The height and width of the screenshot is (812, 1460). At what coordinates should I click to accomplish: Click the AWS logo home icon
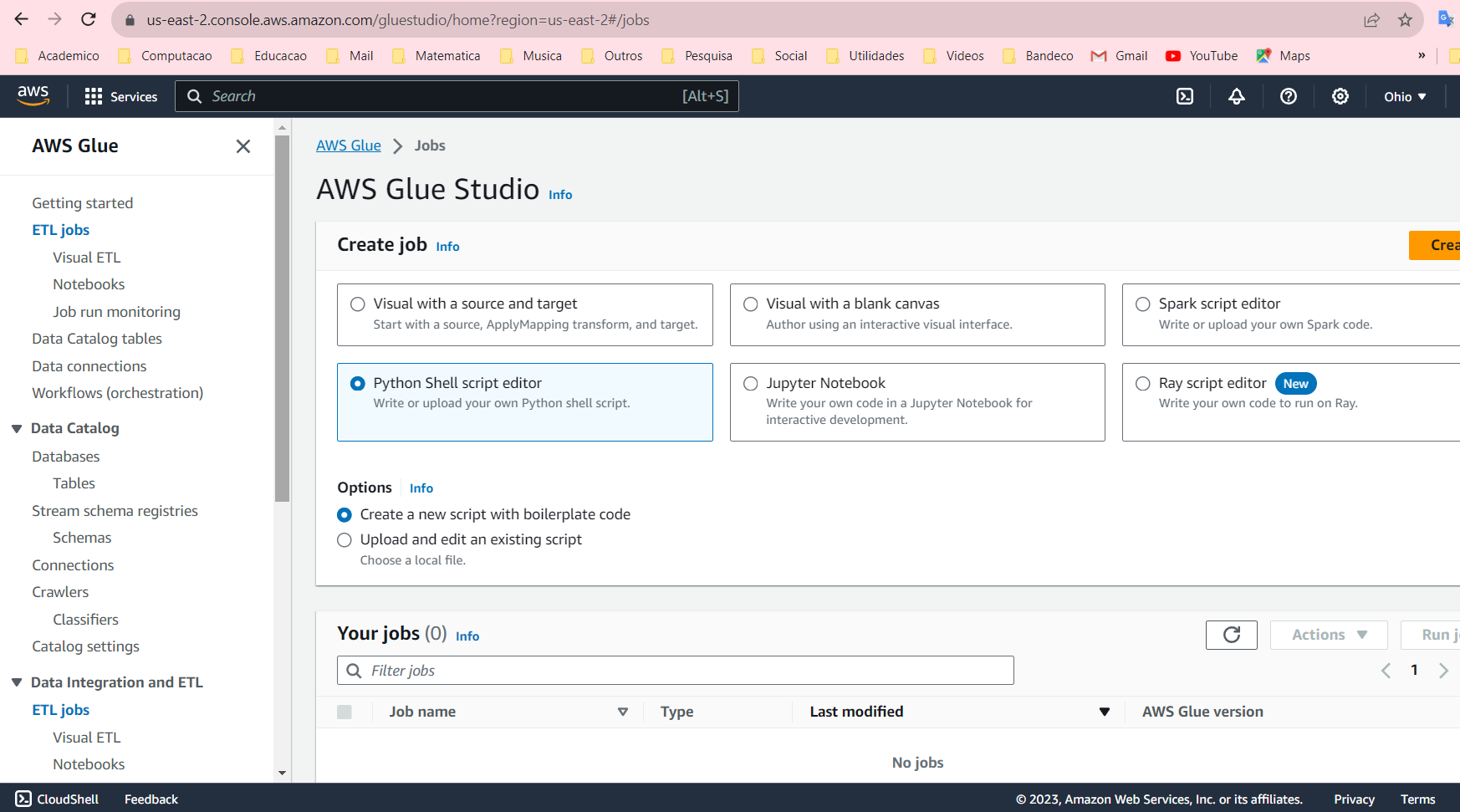click(33, 96)
